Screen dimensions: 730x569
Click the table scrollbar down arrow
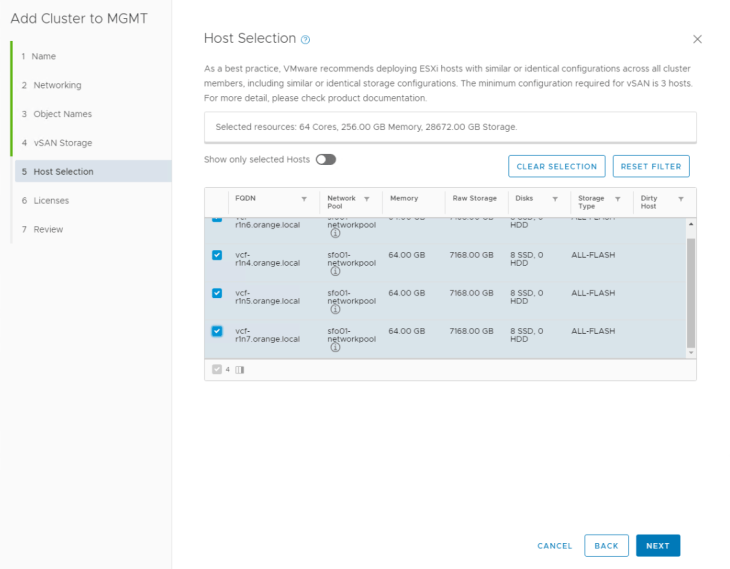[x=691, y=353]
